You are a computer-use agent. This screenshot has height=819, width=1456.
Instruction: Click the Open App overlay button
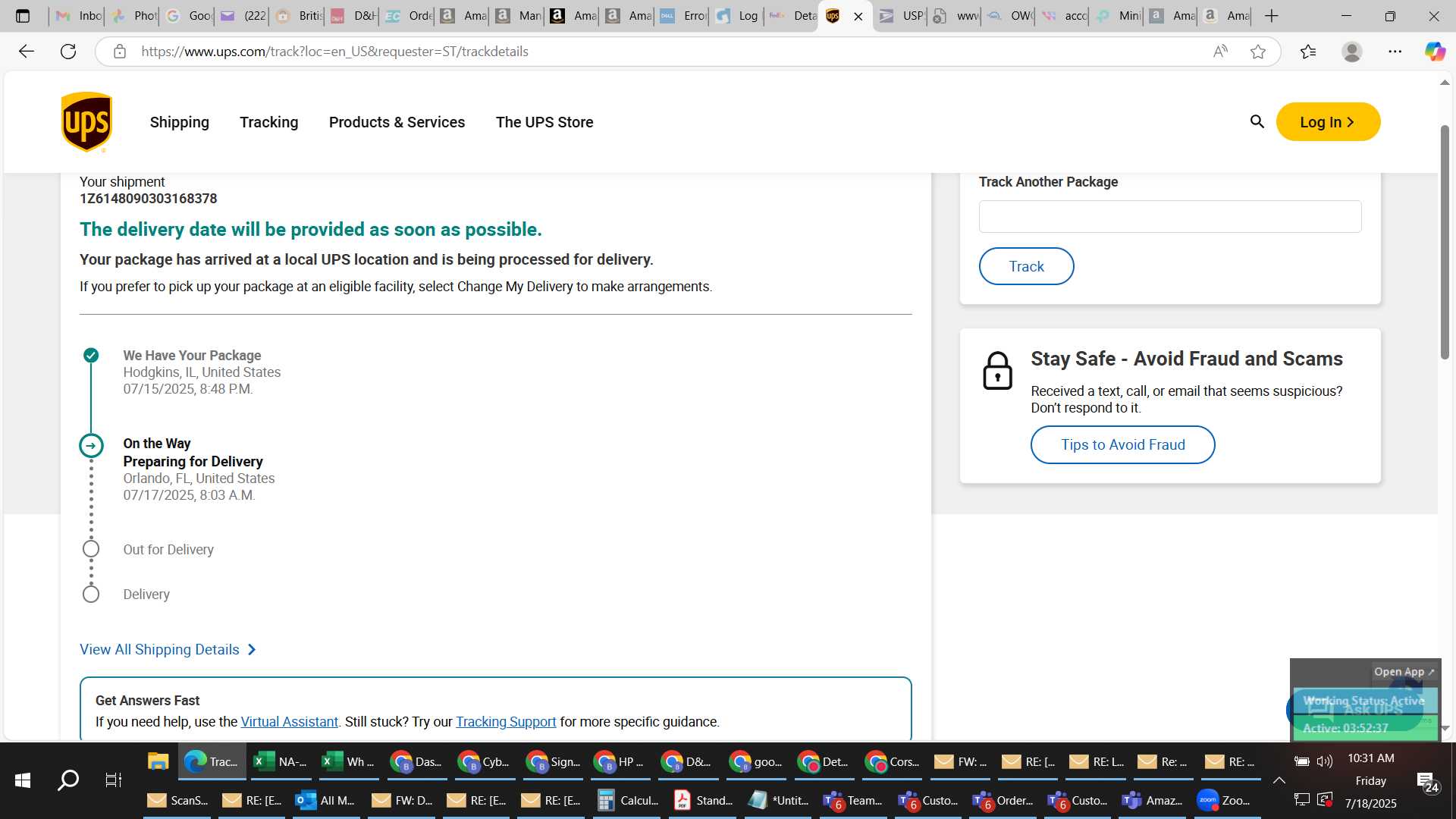1404,672
